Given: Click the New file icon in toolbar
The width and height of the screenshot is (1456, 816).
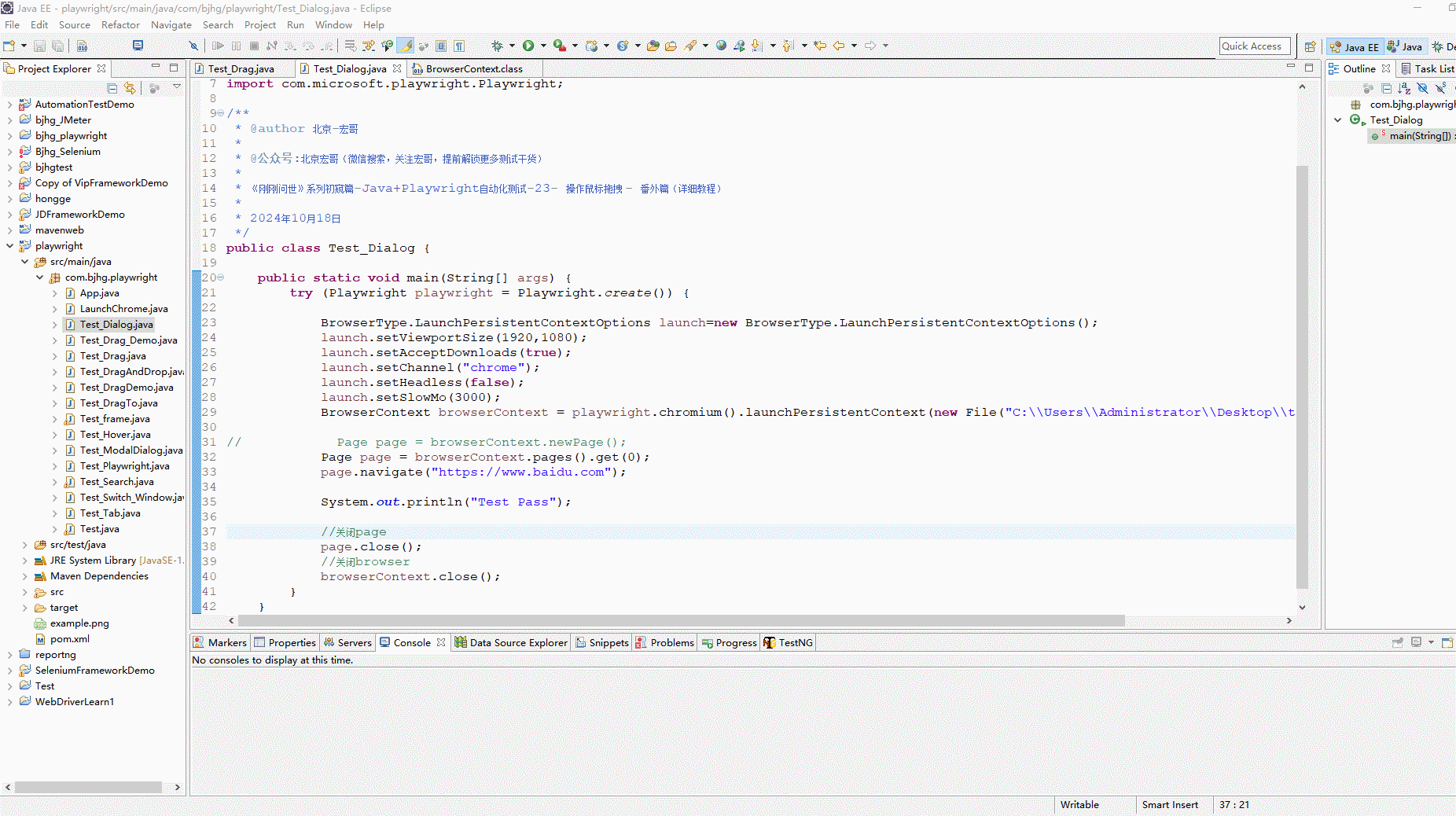Looking at the screenshot, I should 9,46.
